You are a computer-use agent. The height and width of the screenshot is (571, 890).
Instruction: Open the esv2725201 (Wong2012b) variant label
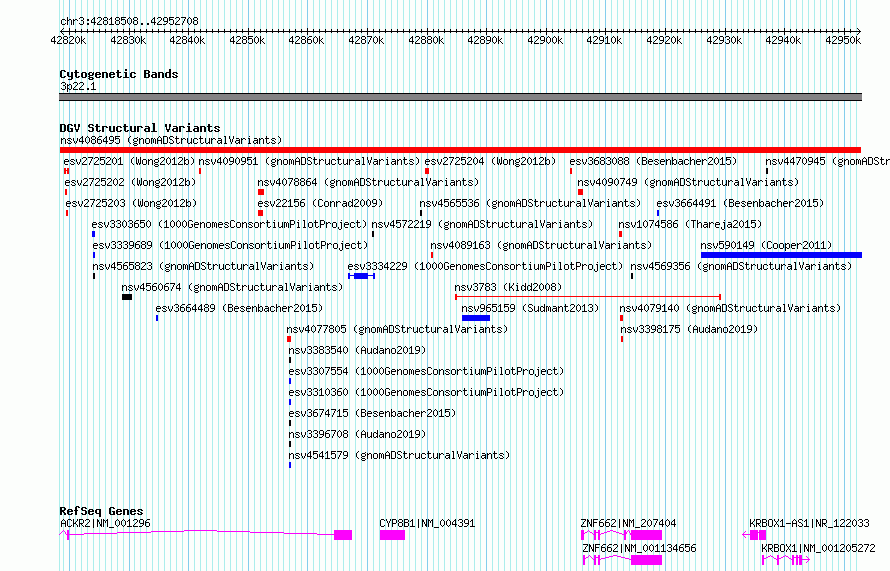[x=129, y=161]
